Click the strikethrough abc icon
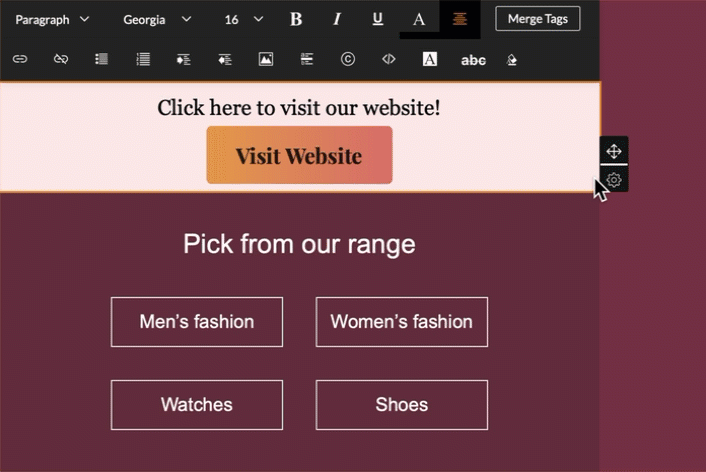The height and width of the screenshot is (472, 706). click(x=473, y=60)
